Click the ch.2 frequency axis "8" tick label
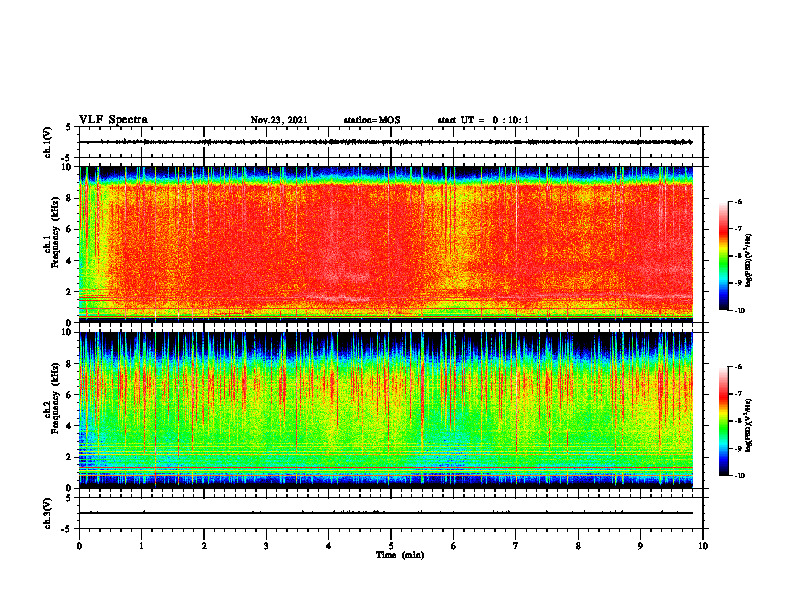Screen dimensions: 792x612 pos(68,364)
